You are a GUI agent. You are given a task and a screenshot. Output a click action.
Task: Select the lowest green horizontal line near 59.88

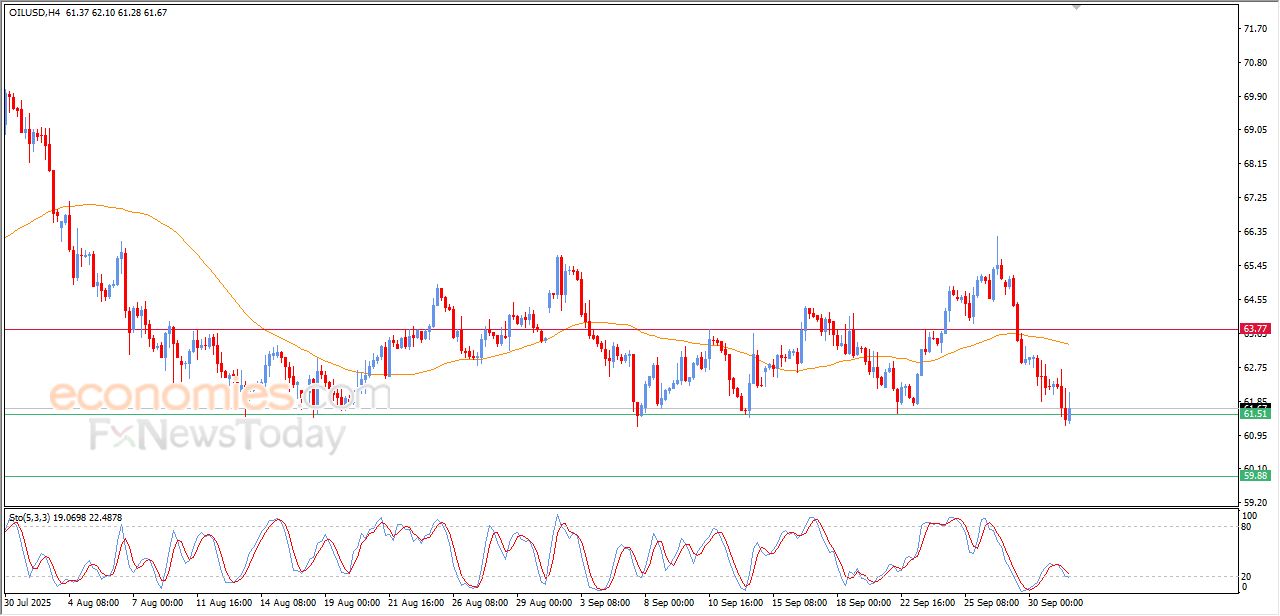tap(600, 476)
